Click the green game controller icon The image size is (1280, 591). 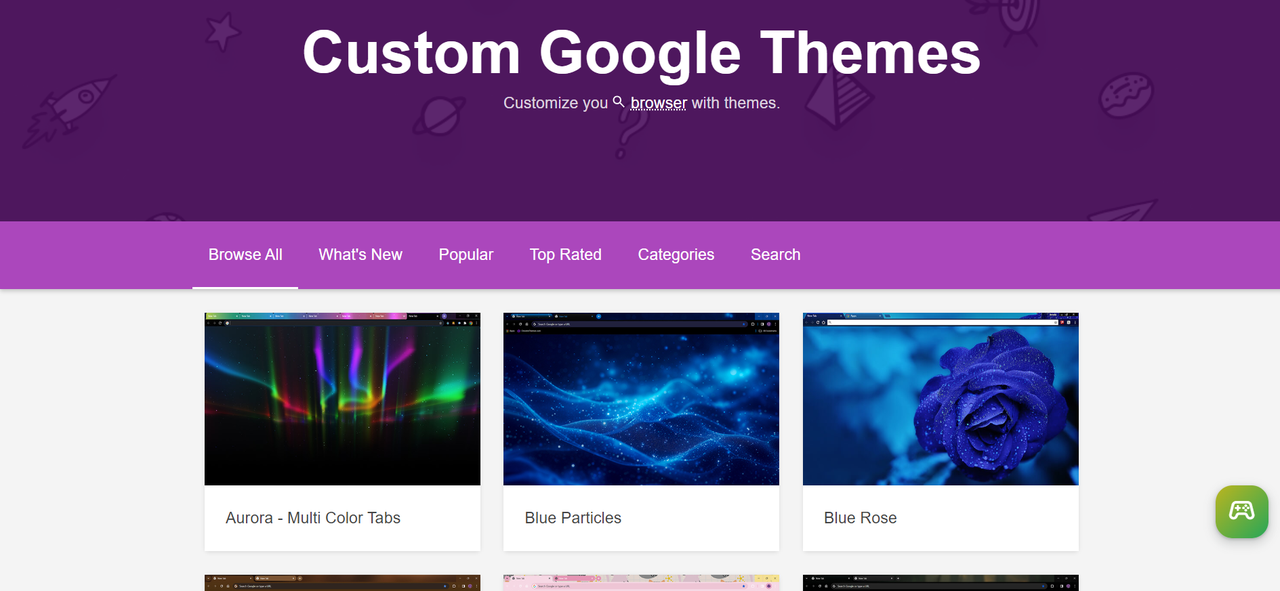tap(1241, 511)
